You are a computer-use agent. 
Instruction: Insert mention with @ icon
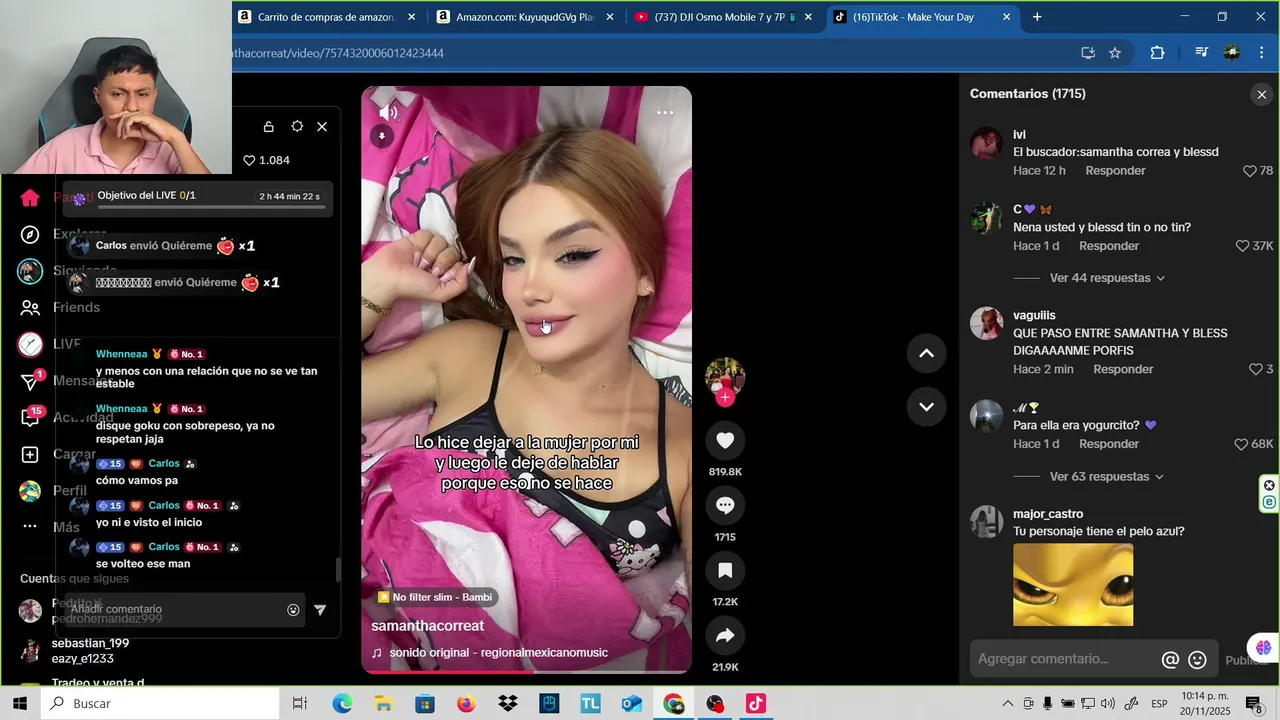1170,660
